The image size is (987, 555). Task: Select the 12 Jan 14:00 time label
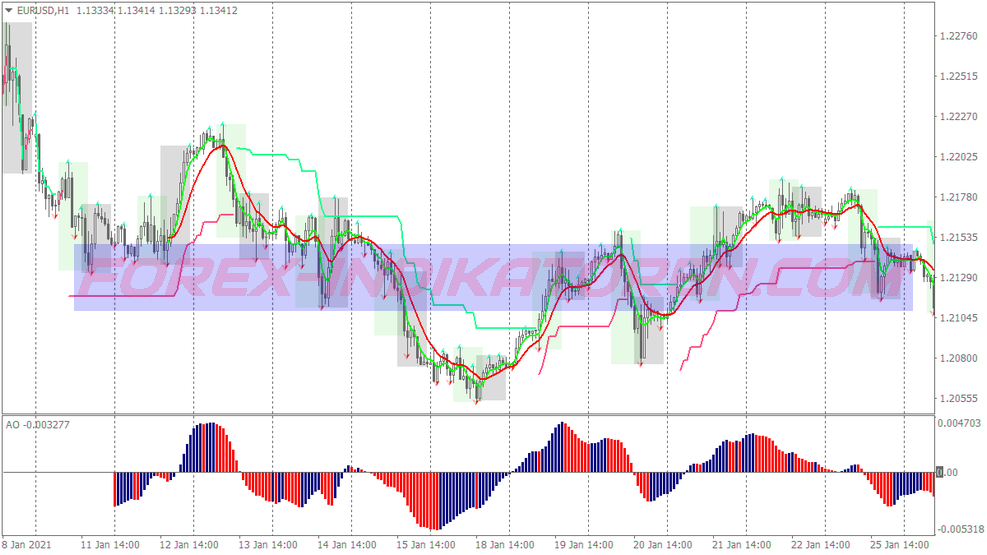pyautogui.click(x=189, y=544)
